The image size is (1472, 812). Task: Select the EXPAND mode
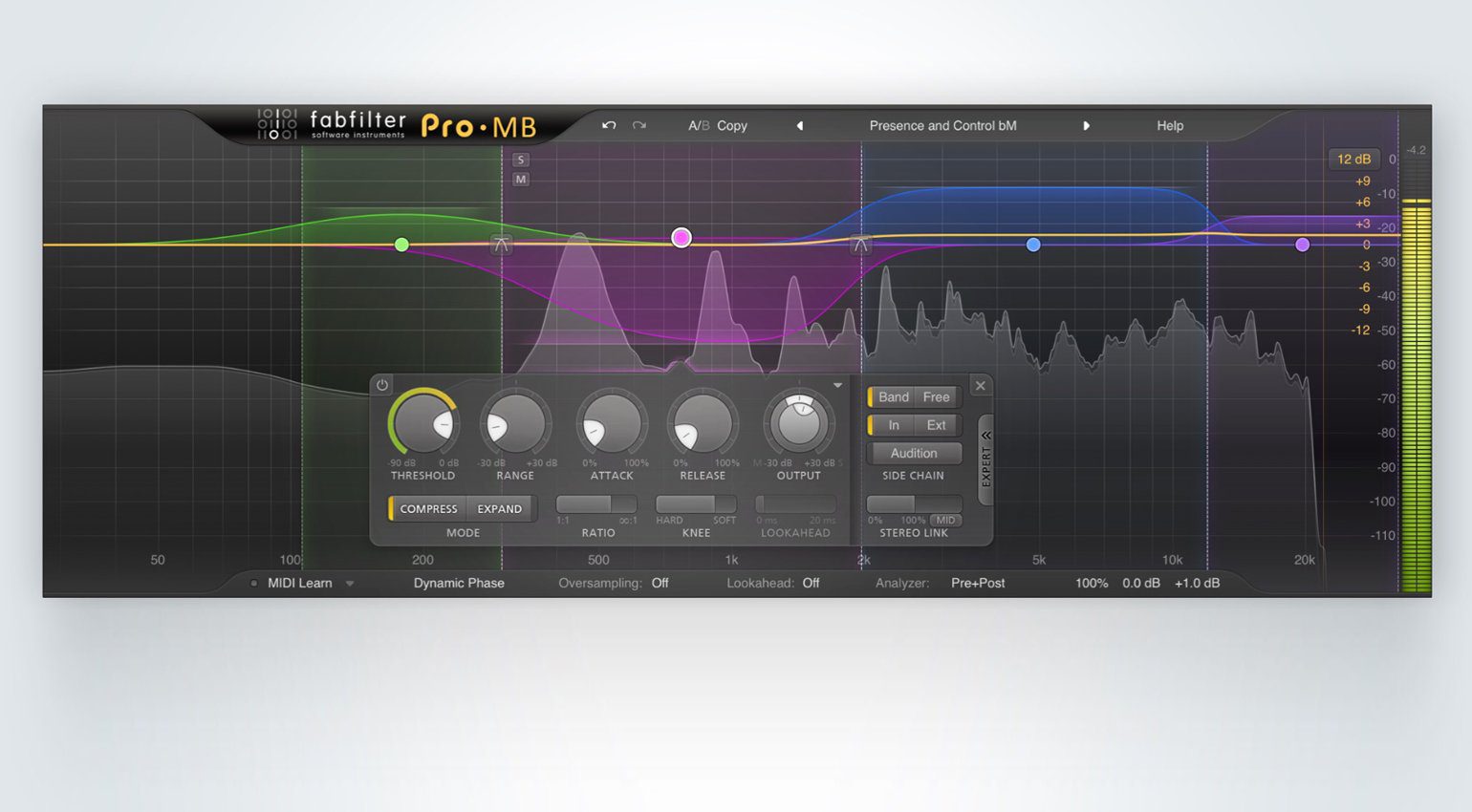click(x=499, y=508)
